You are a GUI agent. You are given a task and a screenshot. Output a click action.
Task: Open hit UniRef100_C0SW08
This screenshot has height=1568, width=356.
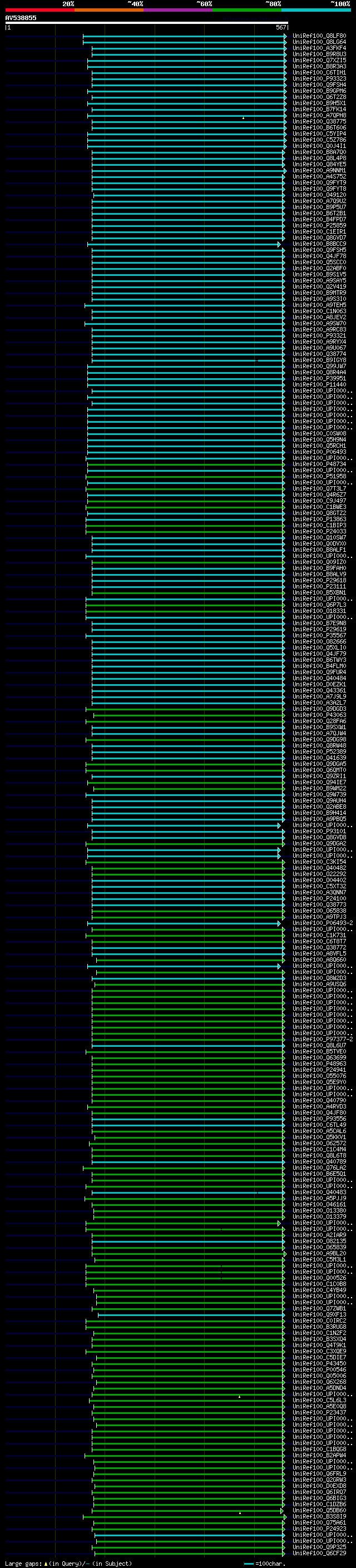[319, 433]
